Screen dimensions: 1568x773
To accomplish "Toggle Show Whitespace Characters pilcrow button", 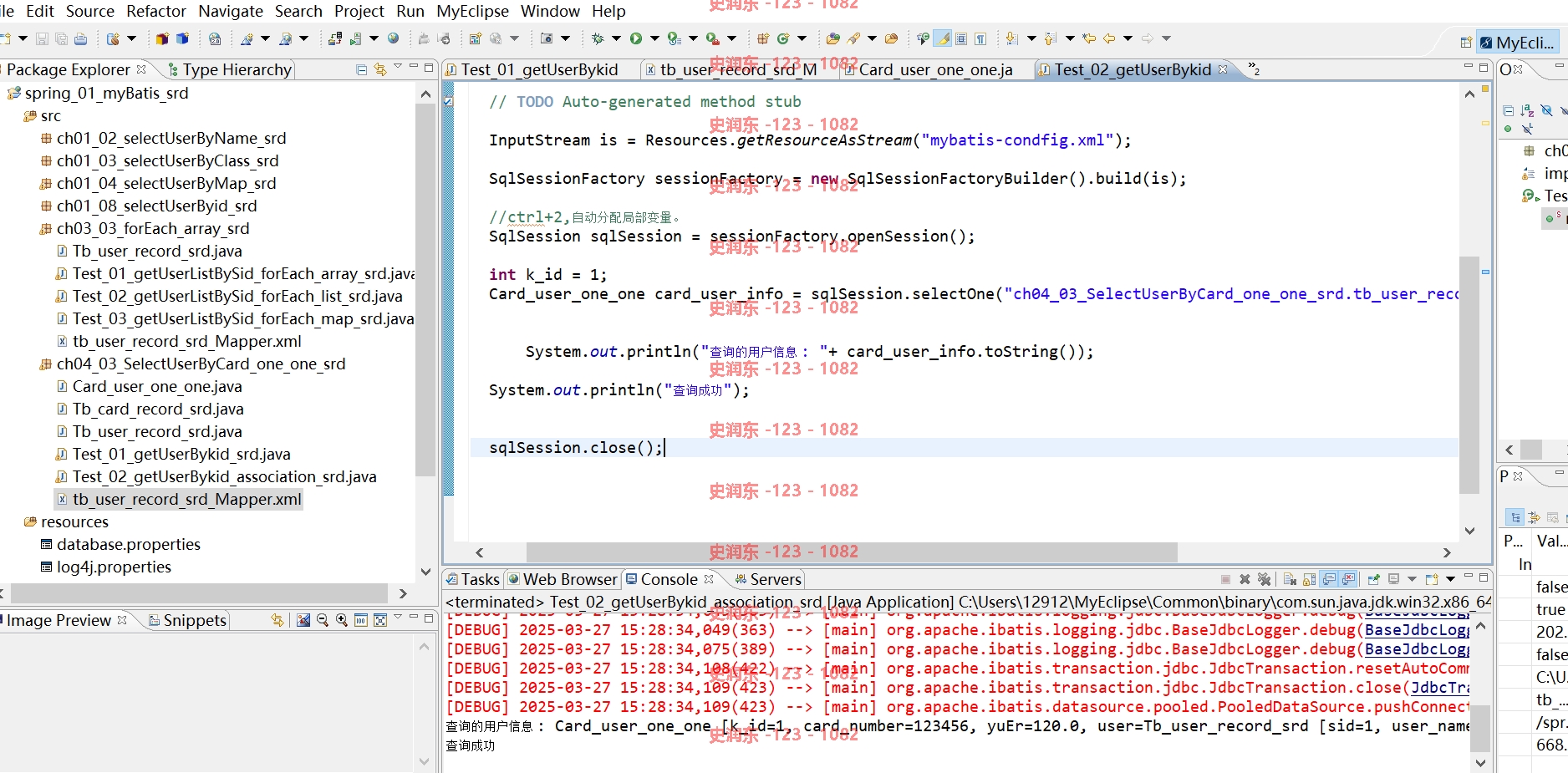I will (x=980, y=38).
